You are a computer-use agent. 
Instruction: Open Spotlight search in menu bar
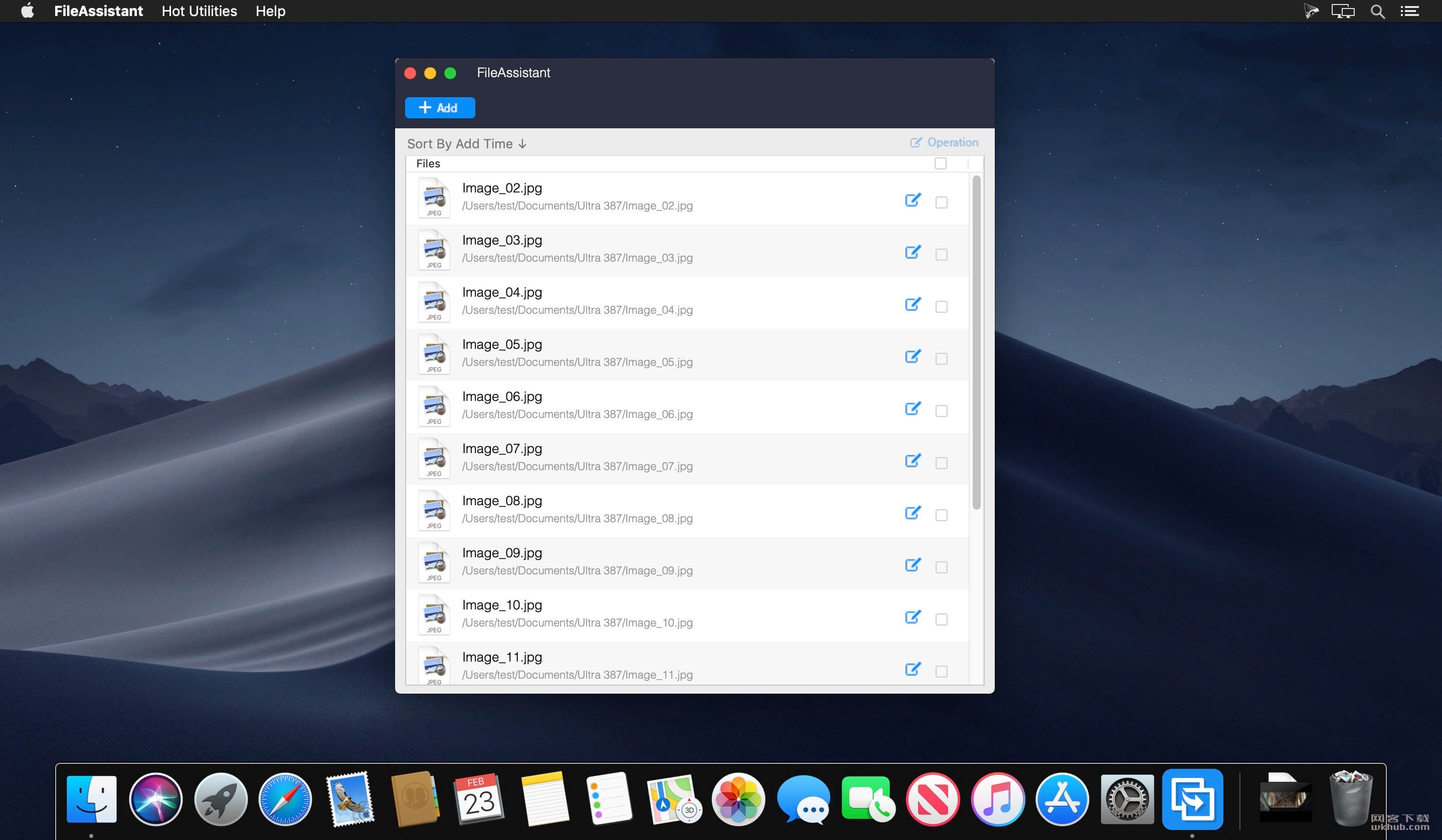point(1377,12)
